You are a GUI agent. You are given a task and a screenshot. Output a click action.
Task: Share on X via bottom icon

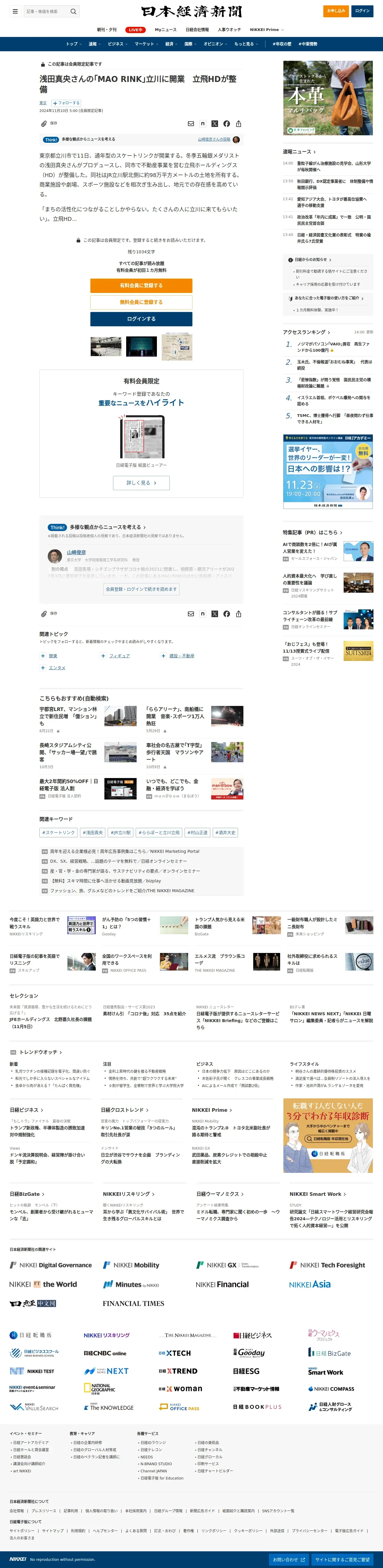tap(214, 614)
